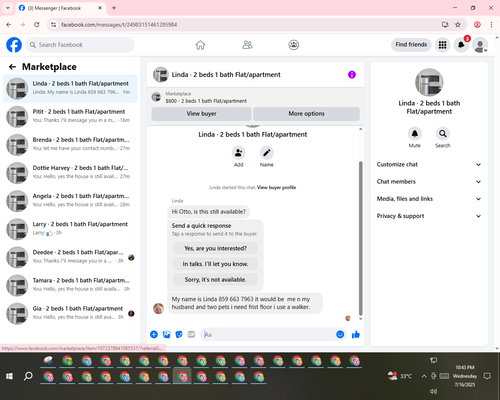The image size is (500, 400).
Task: Expand Media, files and links section
Action: point(429,199)
